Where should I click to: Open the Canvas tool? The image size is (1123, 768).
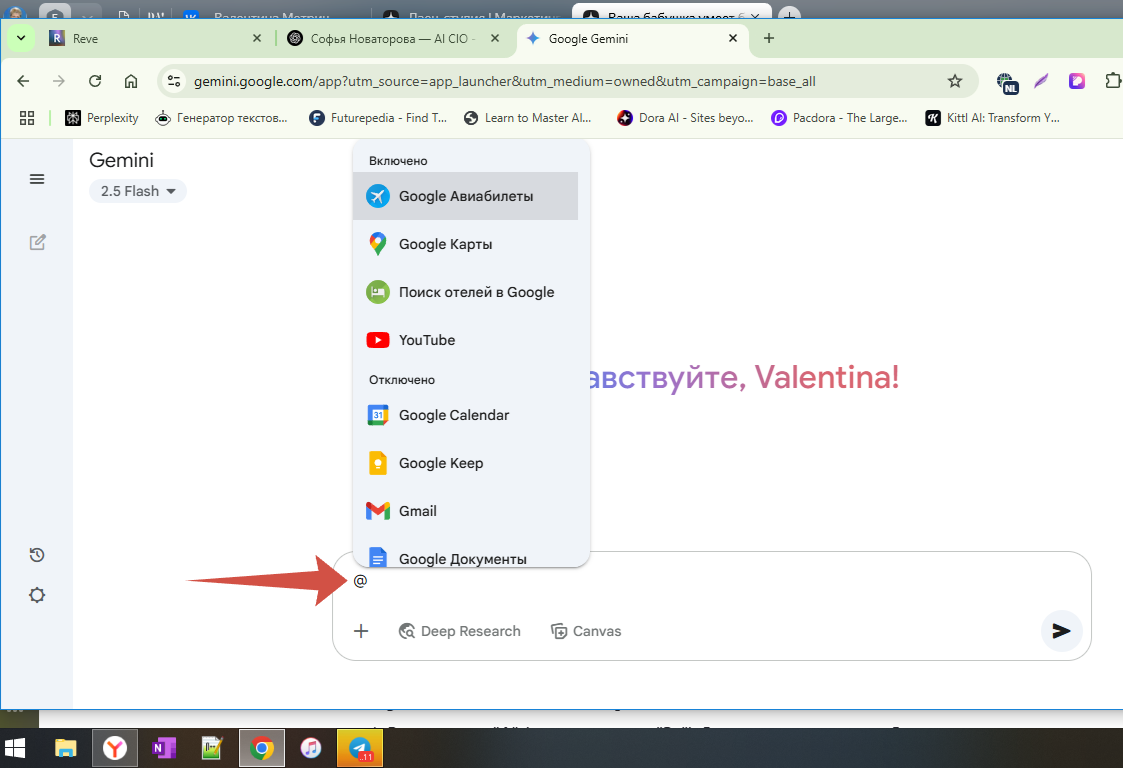tap(586, 631)
